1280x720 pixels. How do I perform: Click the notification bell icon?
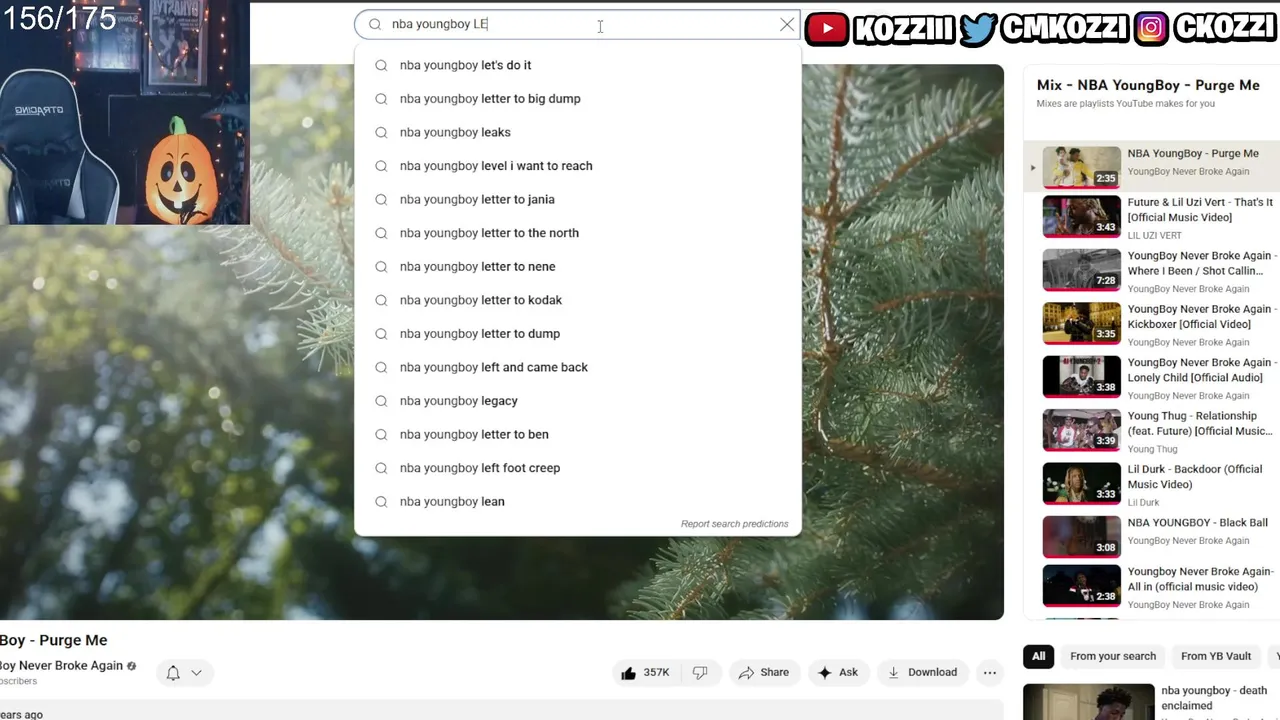[x=173, y=673]
